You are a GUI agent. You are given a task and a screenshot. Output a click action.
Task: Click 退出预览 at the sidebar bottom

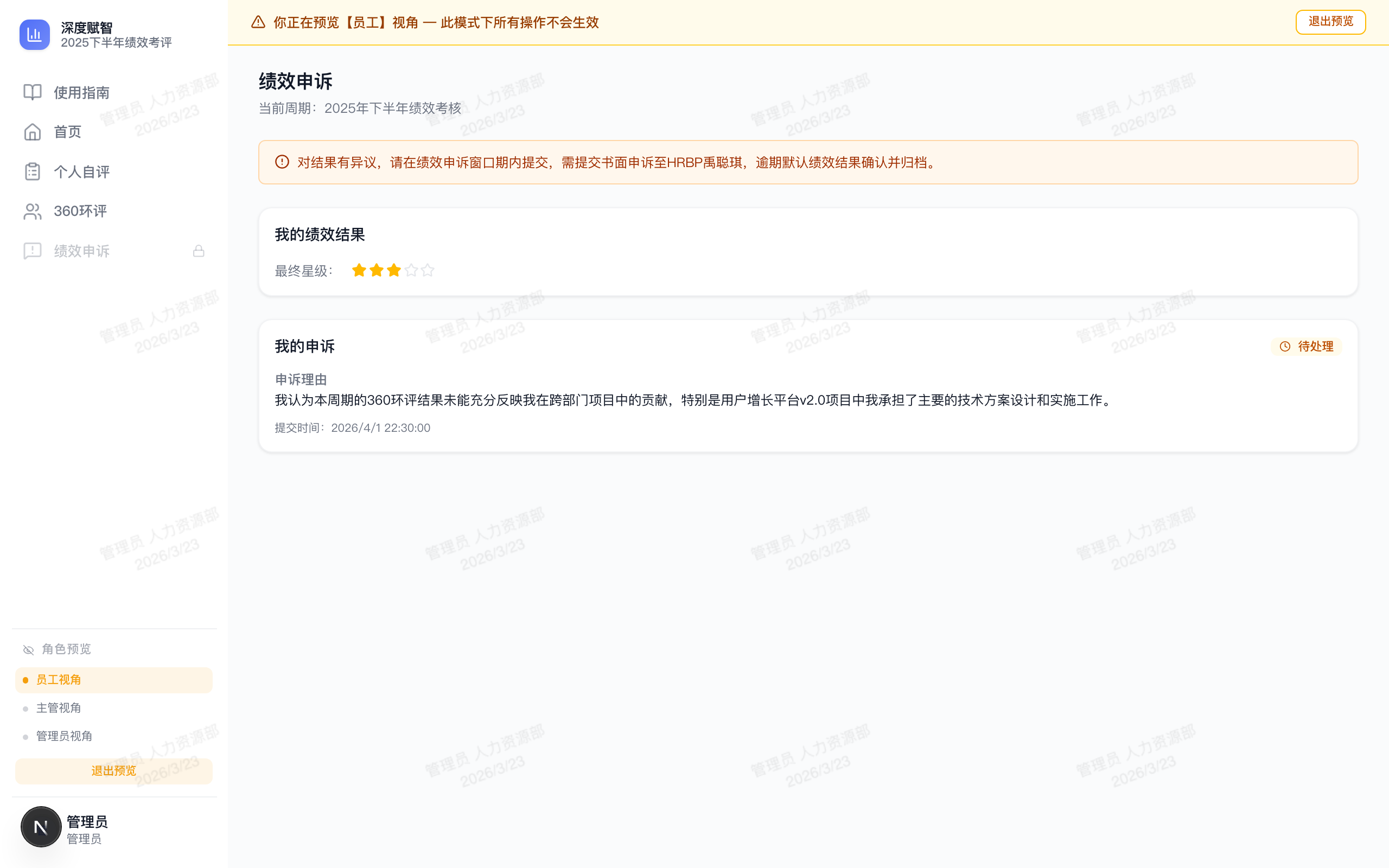pyautogui.click(x=113, y=771)
